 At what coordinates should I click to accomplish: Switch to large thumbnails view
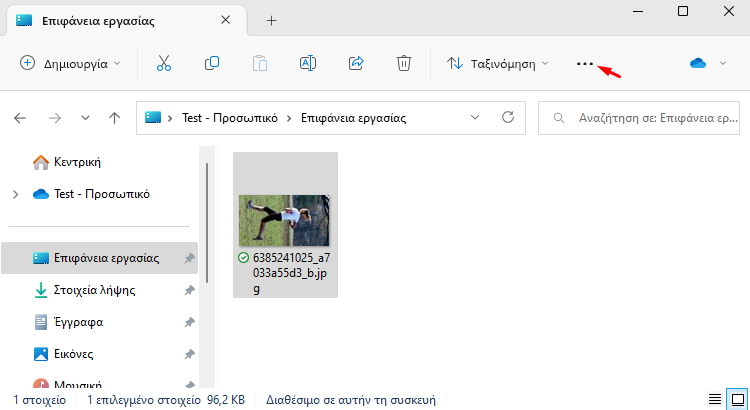pyautogui.click(x=738, y=399)
